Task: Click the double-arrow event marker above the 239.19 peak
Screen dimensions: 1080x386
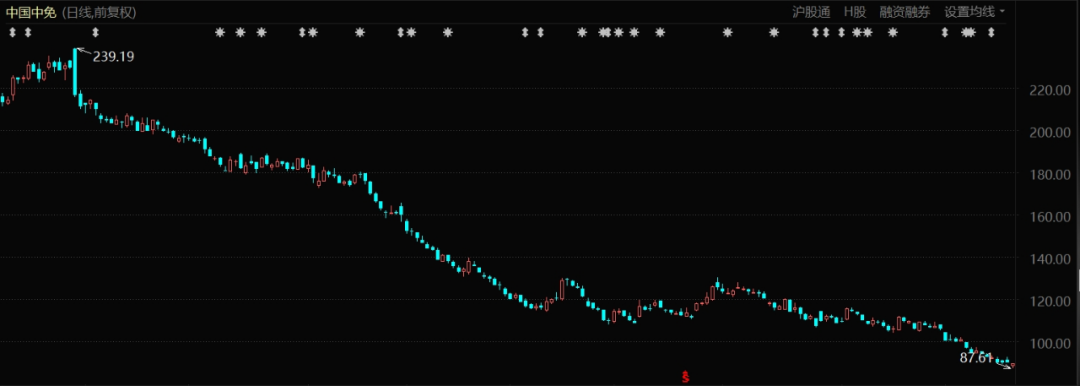Action: [x=96, y=32]
